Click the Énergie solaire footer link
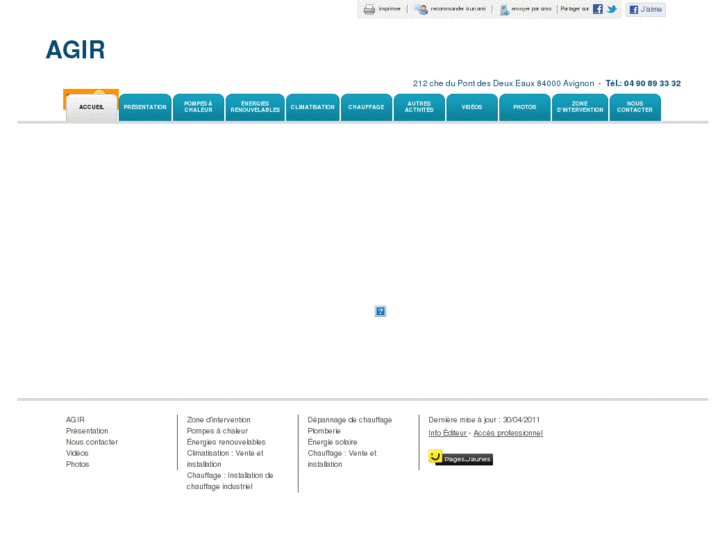 pyautogui.click(x=332, y=442)
